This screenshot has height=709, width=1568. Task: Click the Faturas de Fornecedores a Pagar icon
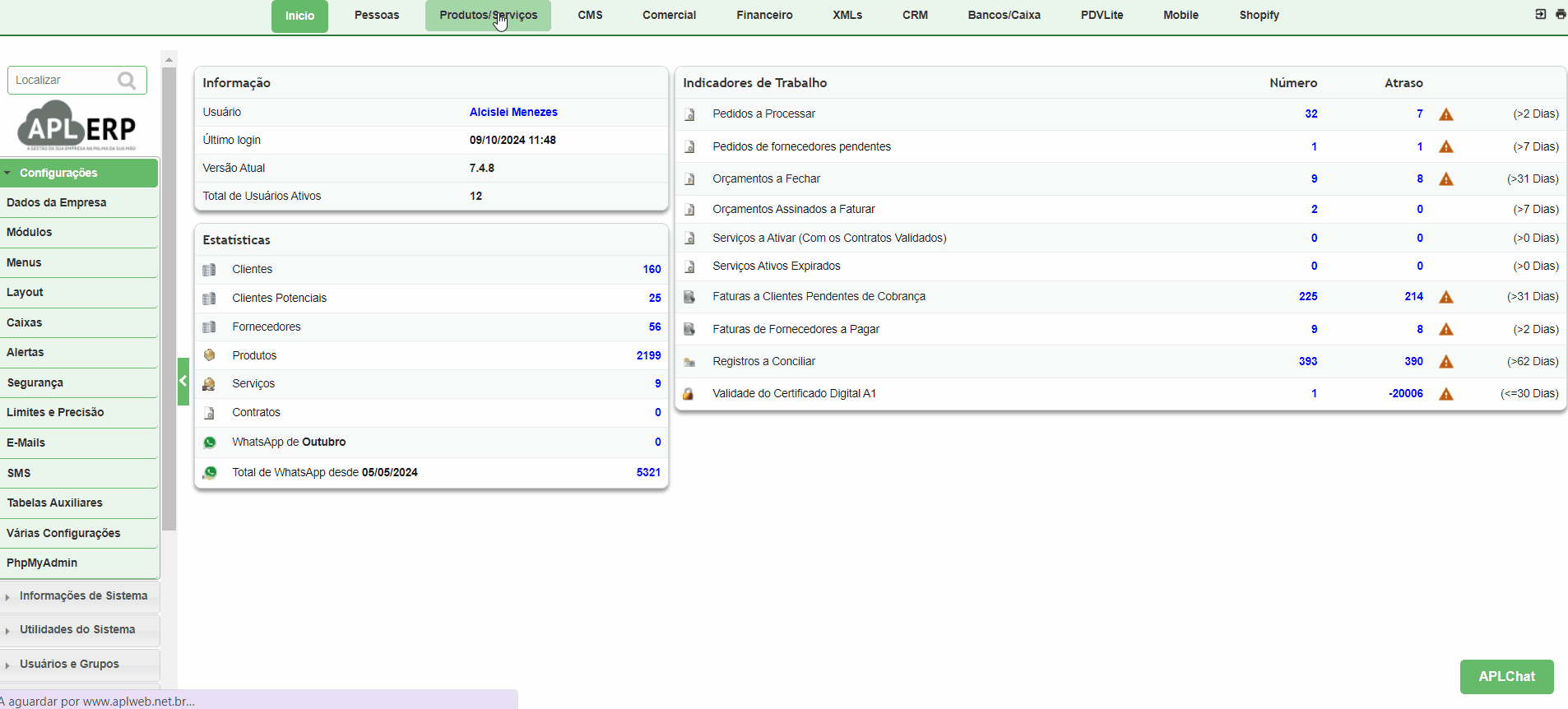tap(689, 330)
